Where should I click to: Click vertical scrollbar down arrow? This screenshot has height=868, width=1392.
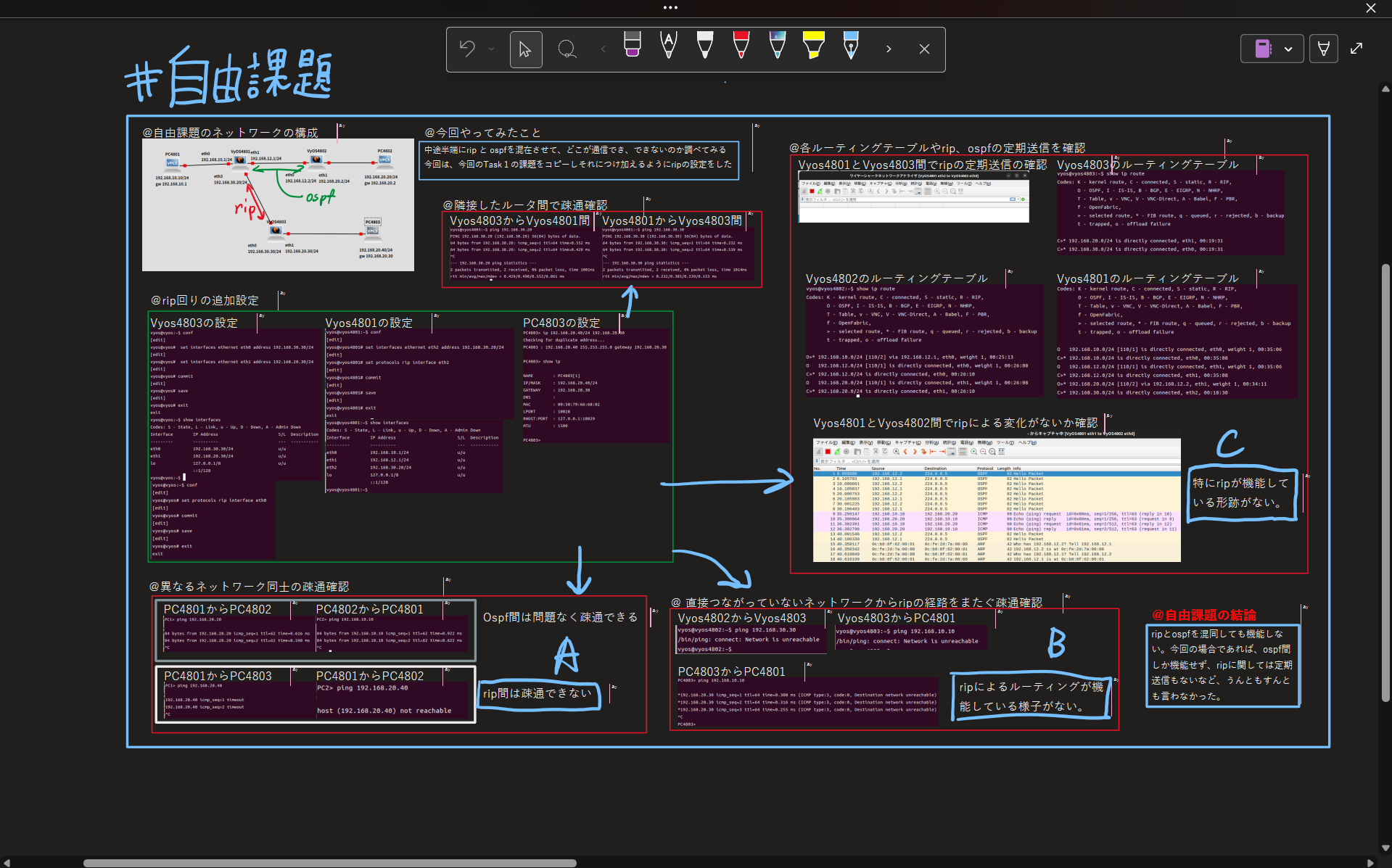point(1385,847)
